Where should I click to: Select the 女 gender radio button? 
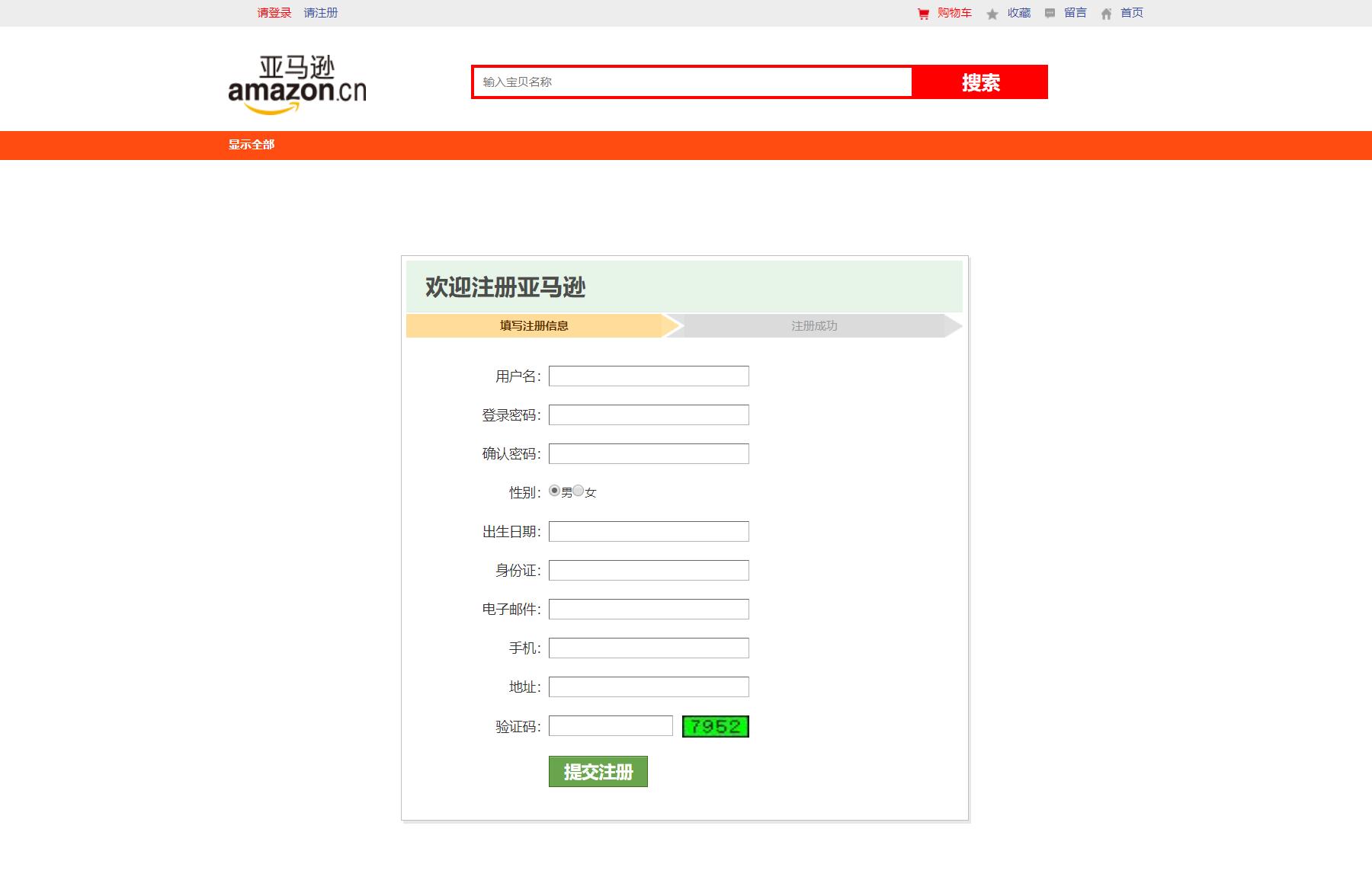pyautogui.click(x=578, y=491)
